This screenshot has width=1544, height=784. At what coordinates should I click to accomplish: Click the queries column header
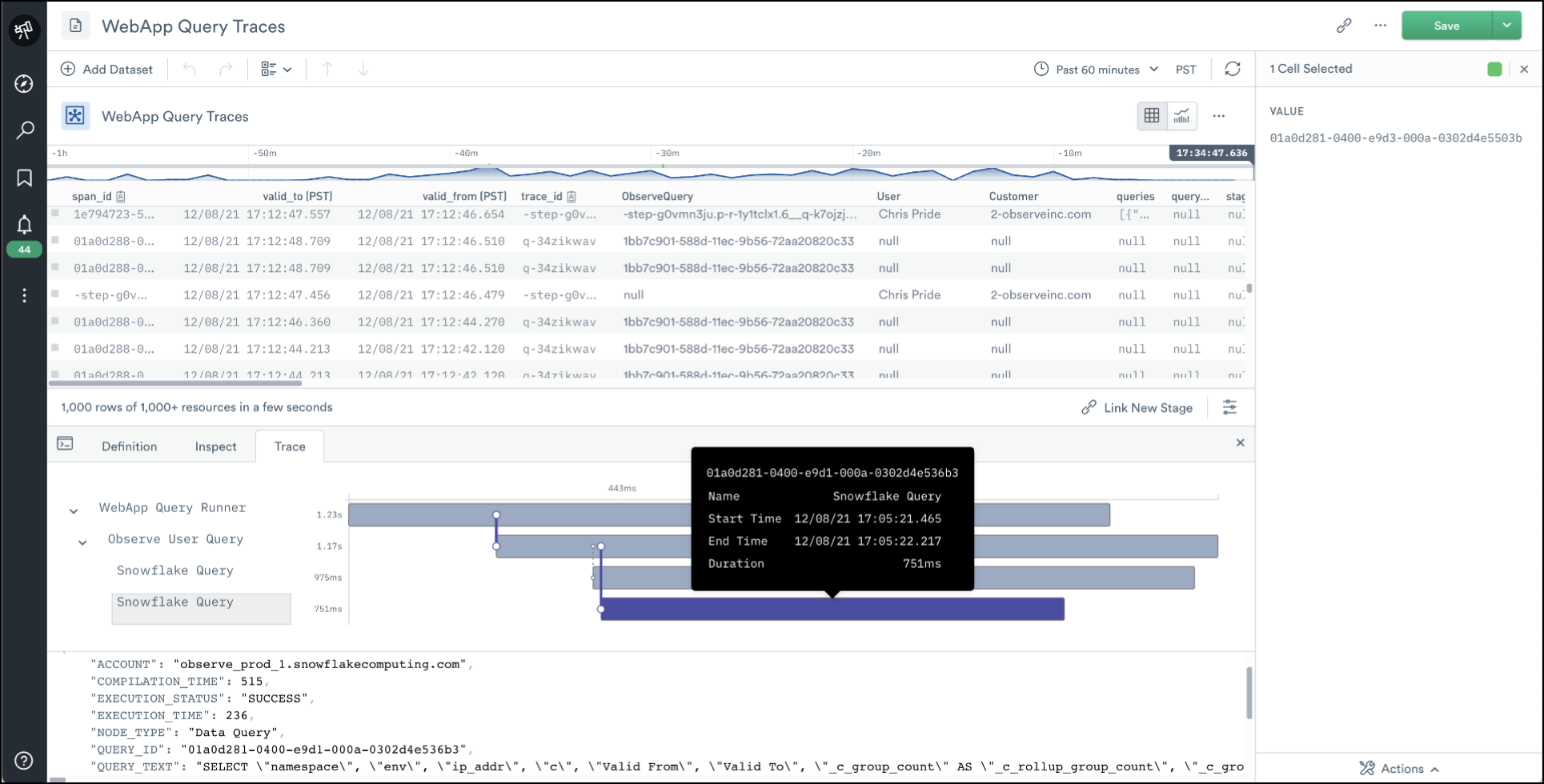coord(1135,196)
